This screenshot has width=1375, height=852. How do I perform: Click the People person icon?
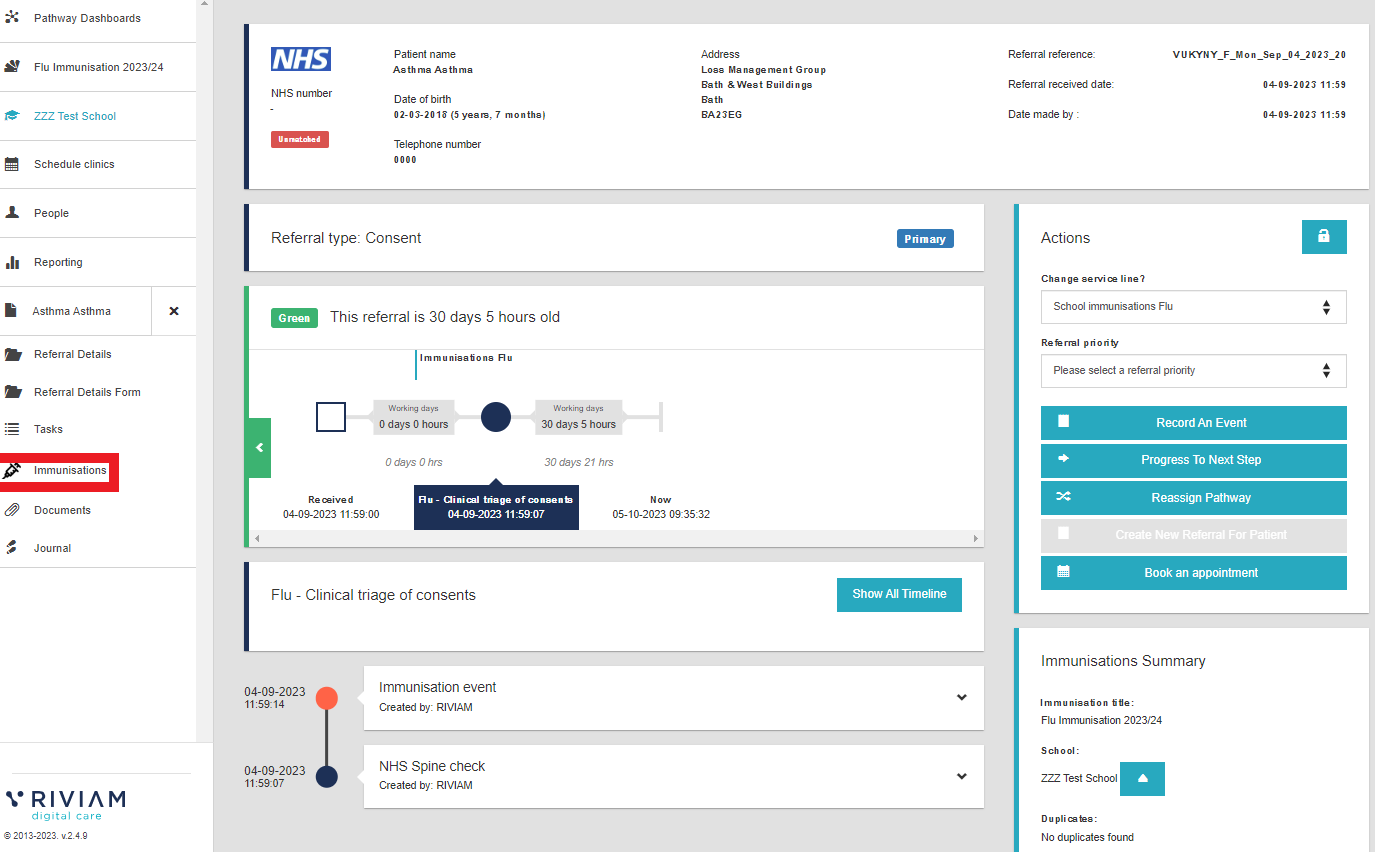click(12, 213)
